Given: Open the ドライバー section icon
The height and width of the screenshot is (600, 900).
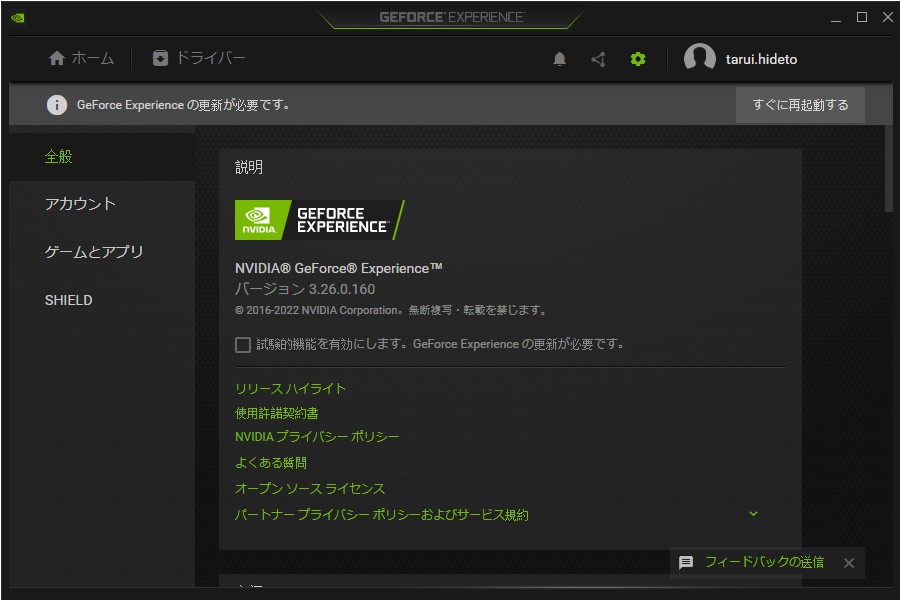Looking at the screenshot, I should (161, 58).
